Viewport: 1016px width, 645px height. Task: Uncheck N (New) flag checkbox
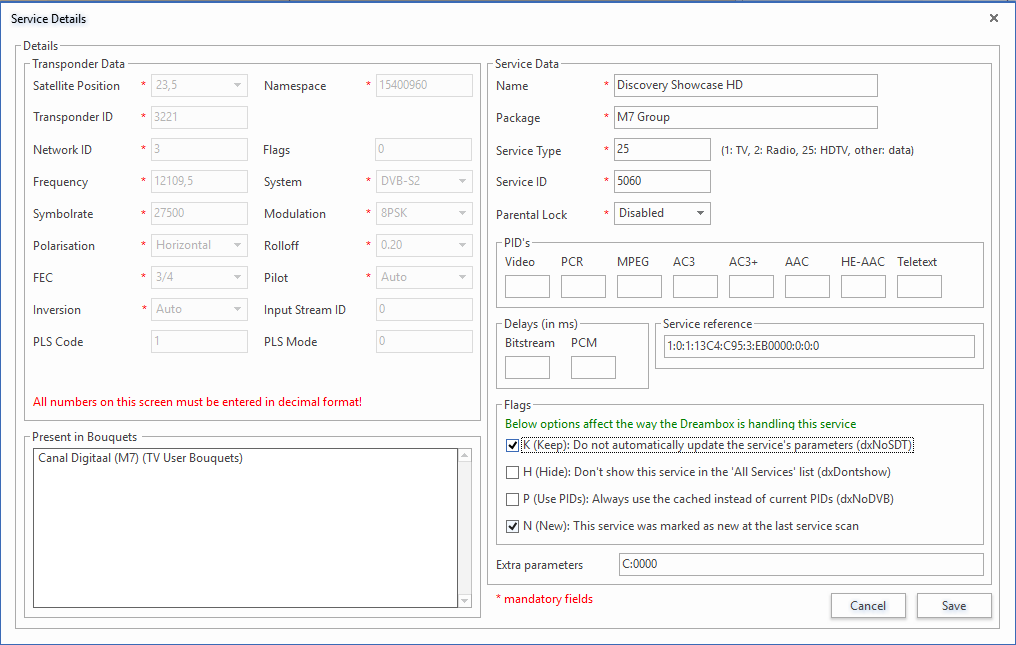point(513,526)
